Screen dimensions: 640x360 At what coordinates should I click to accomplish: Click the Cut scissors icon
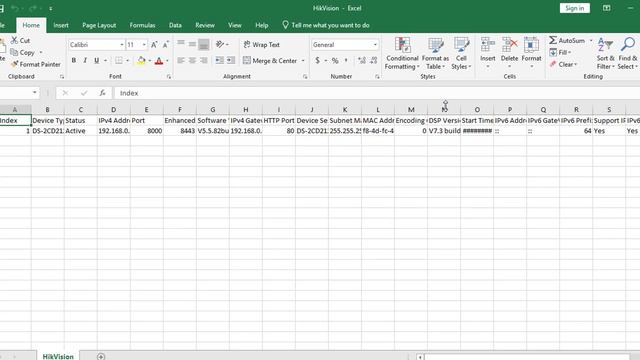(14, 40)
